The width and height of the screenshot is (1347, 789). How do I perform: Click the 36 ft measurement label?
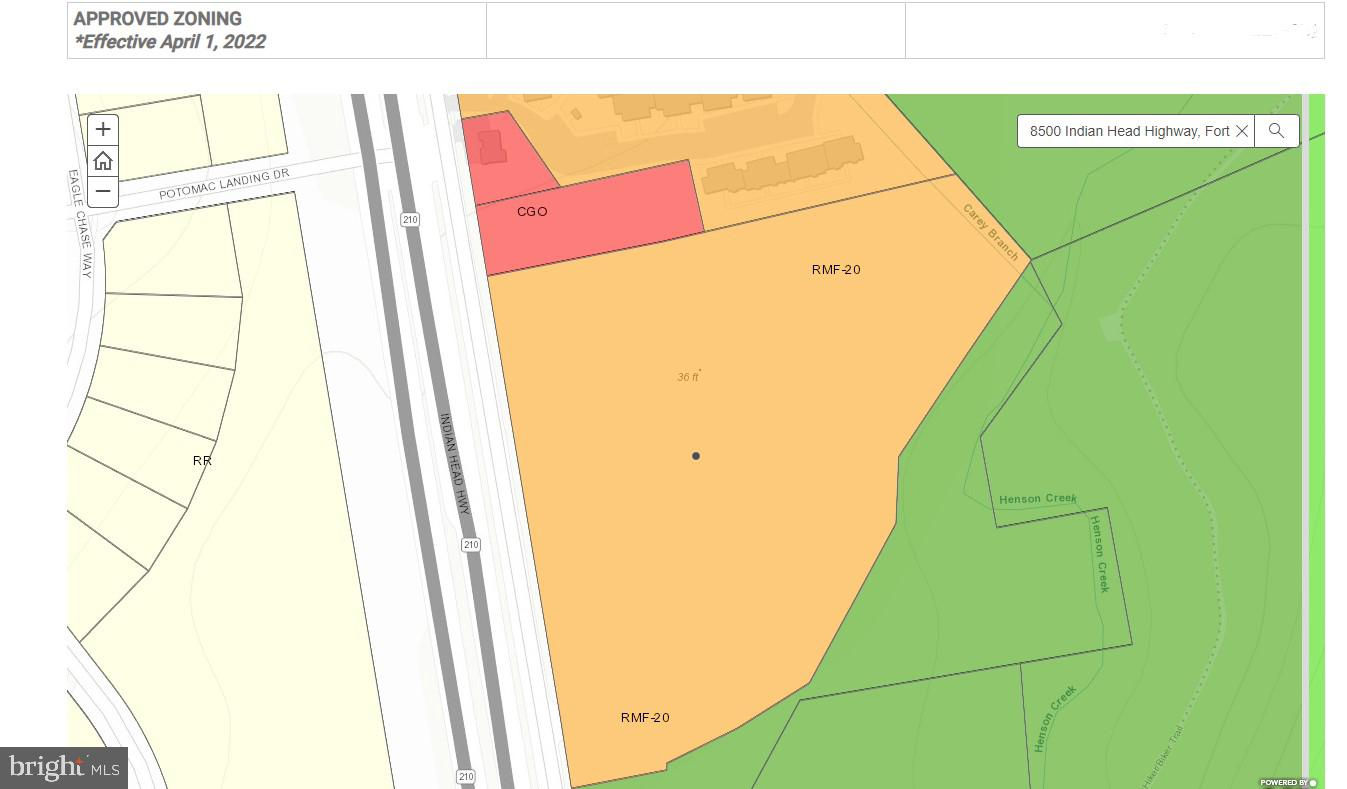point(688,377)
